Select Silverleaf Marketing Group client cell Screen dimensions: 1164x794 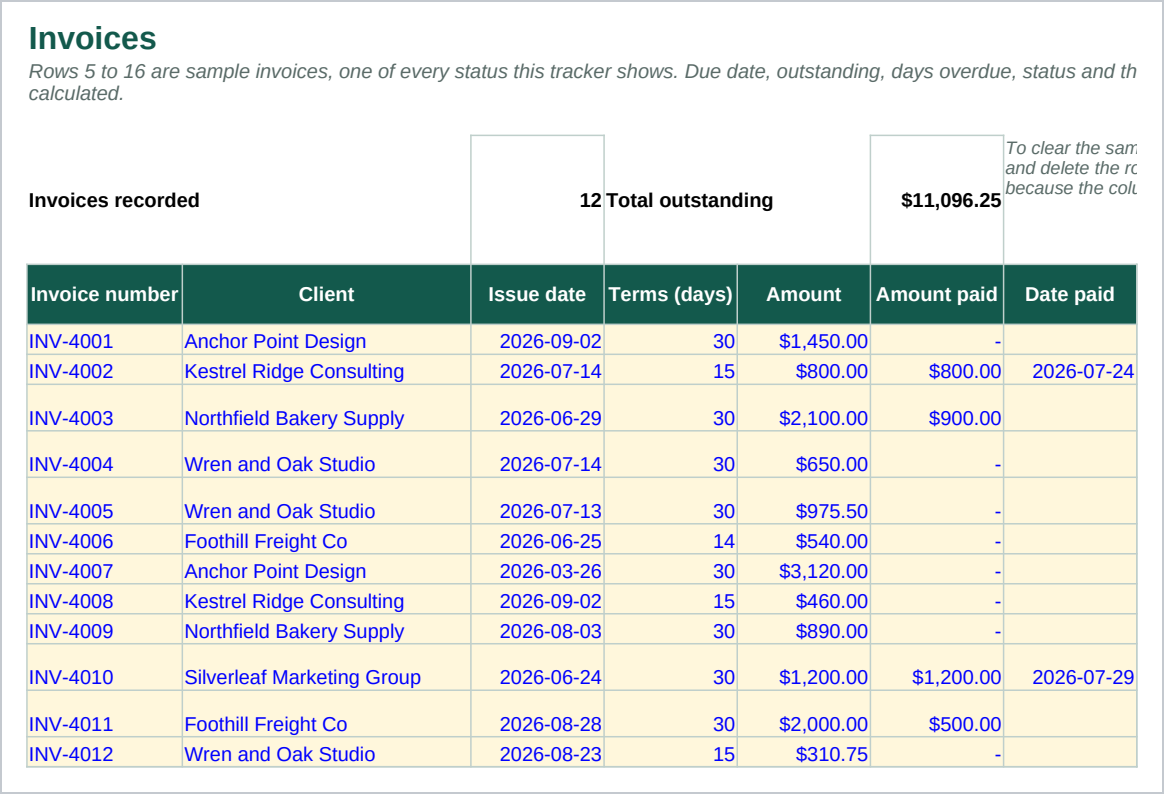pos(327,668)
